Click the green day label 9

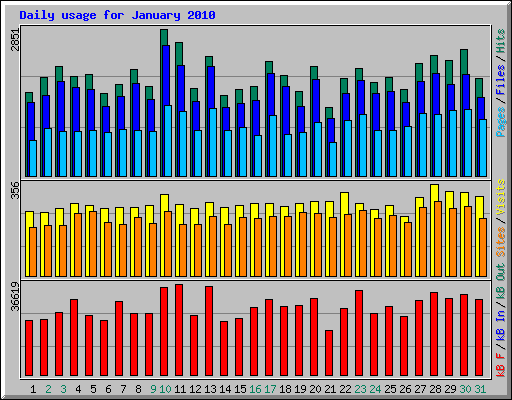pyautogui.click(x=153, y=389)
